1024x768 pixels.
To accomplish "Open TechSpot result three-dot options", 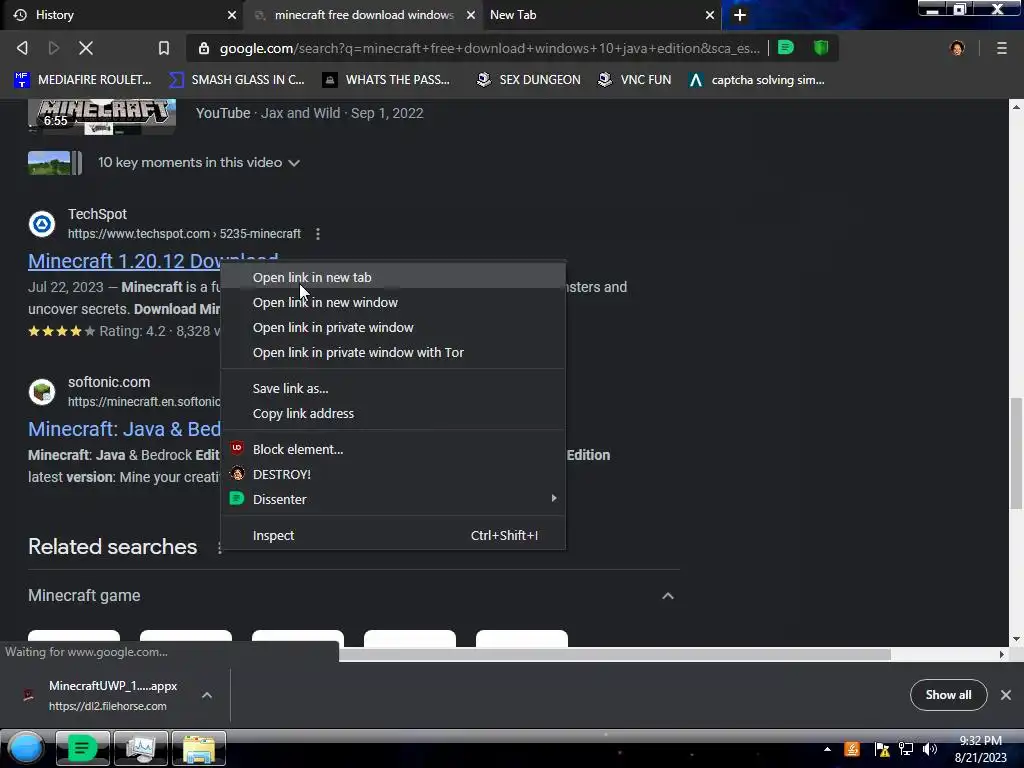I will coord(317,234).
